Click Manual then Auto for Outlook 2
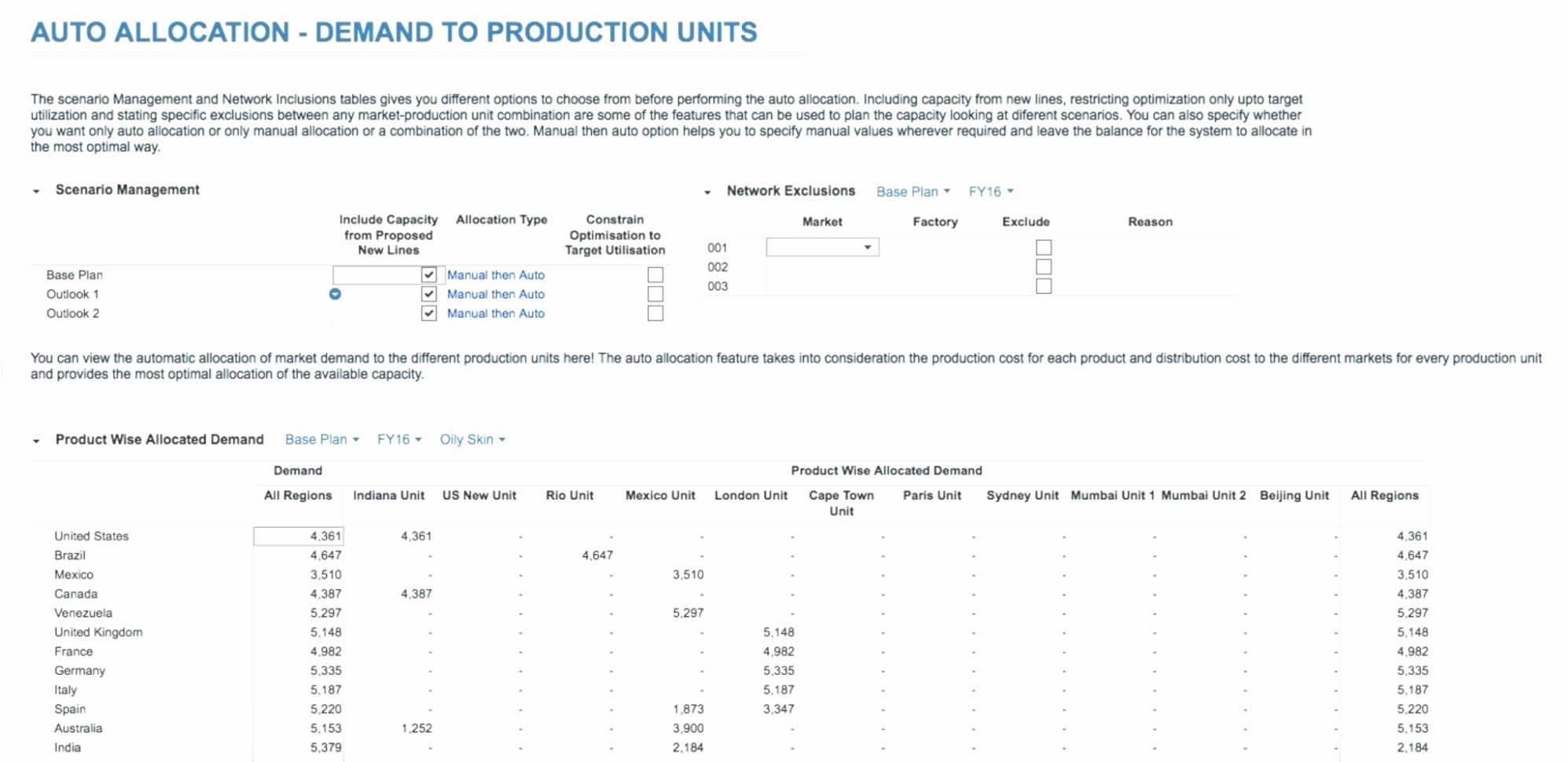This screenshot has height=762, width=1568. click(495, 313)
